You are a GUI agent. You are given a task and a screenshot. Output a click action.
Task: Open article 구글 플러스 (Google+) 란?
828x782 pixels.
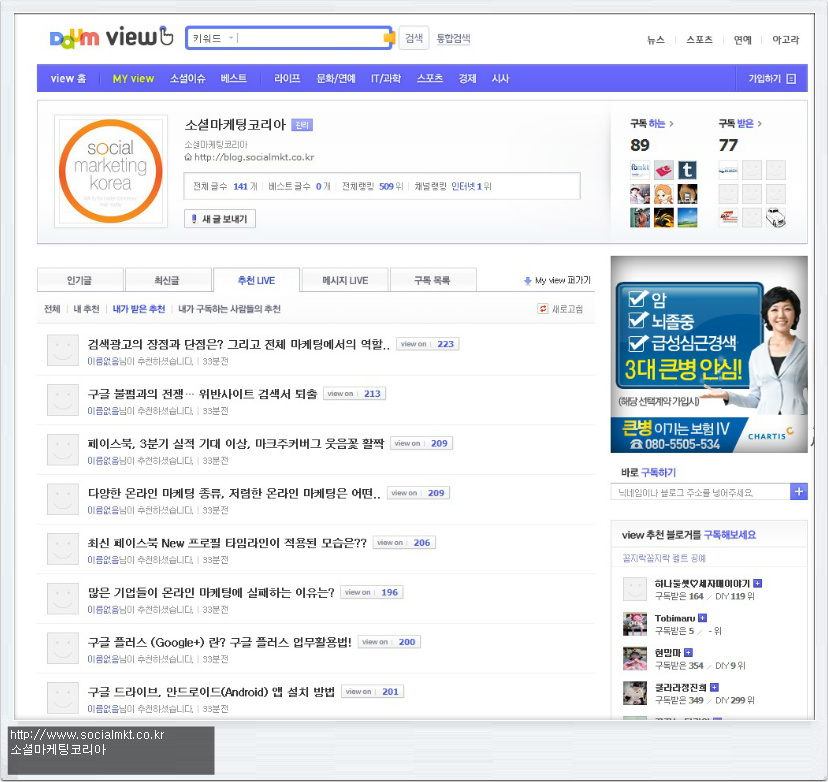tap(219, 642)
